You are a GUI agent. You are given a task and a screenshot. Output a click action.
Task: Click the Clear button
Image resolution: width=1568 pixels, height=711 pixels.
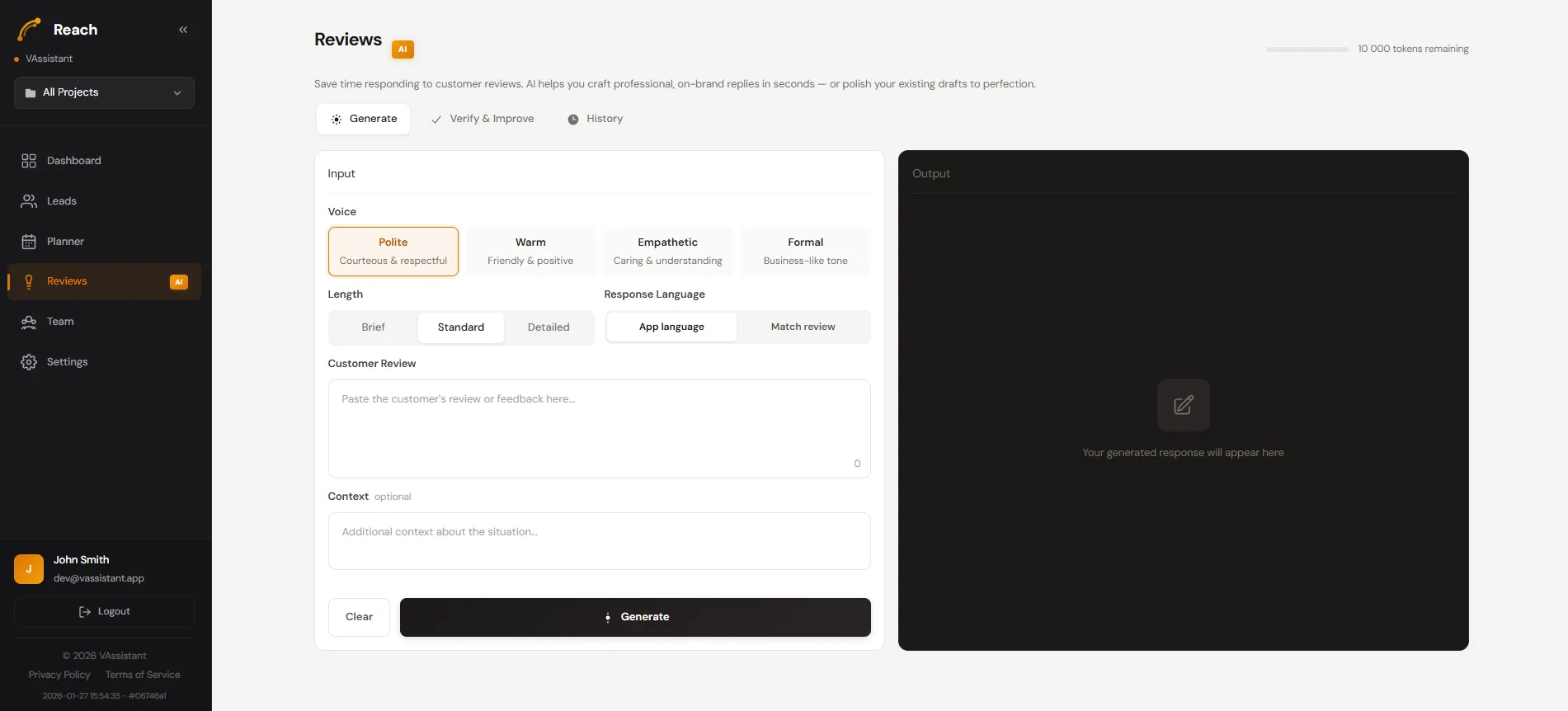pyautogui.click(x=359, y=617)
